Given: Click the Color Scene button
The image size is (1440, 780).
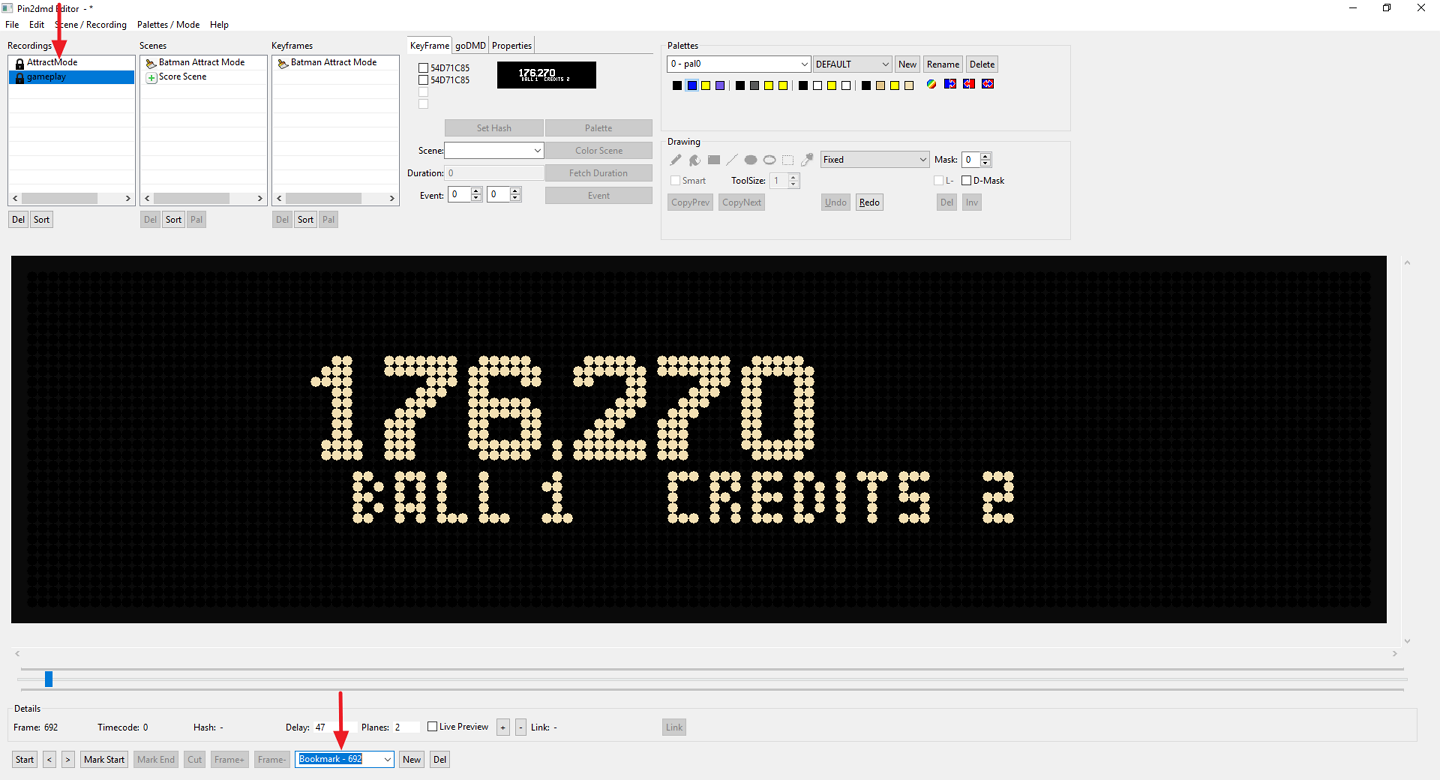Looking at the screenshot, I should (x=599, y=150).
